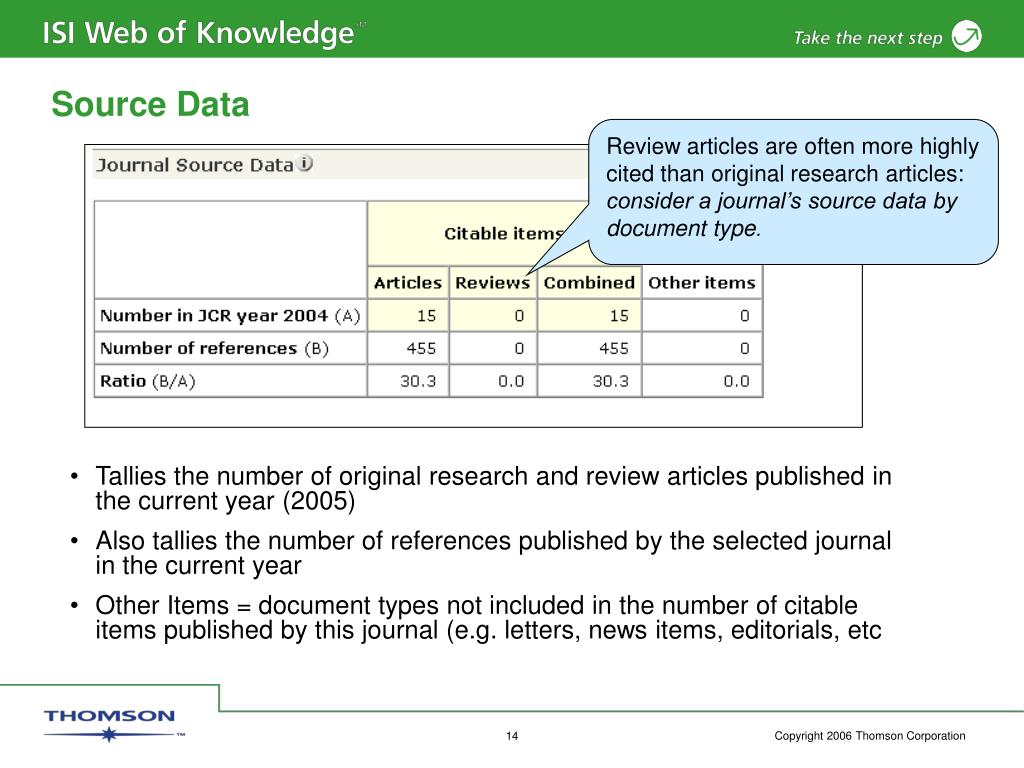Image resolution: width=1024 pixels, height=768 pixels.
Task: Click the Articles value 15 in the JCR year row
Action: point(426,316)
